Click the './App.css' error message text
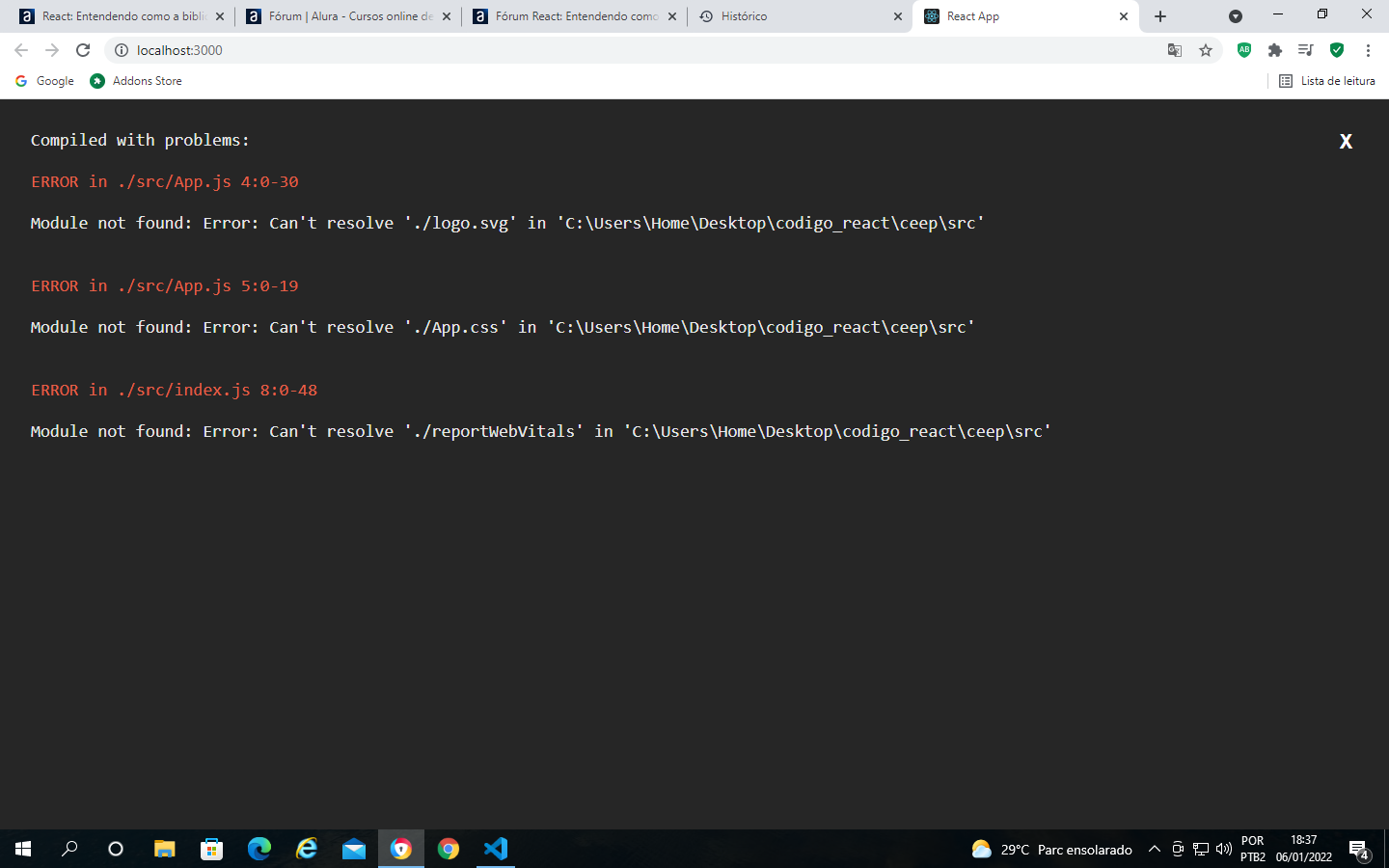 click(x=503, y=327)
